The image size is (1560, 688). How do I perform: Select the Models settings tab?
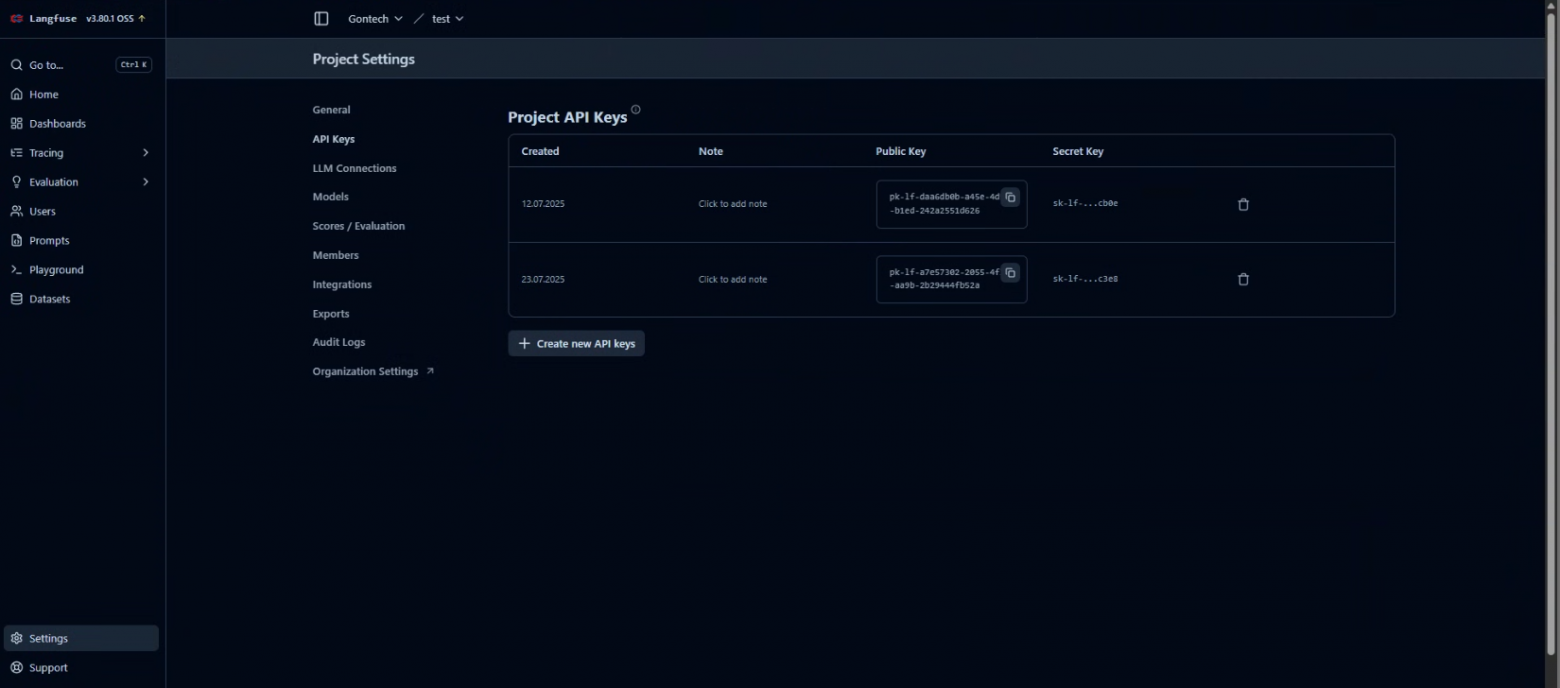tap(330, 197)
